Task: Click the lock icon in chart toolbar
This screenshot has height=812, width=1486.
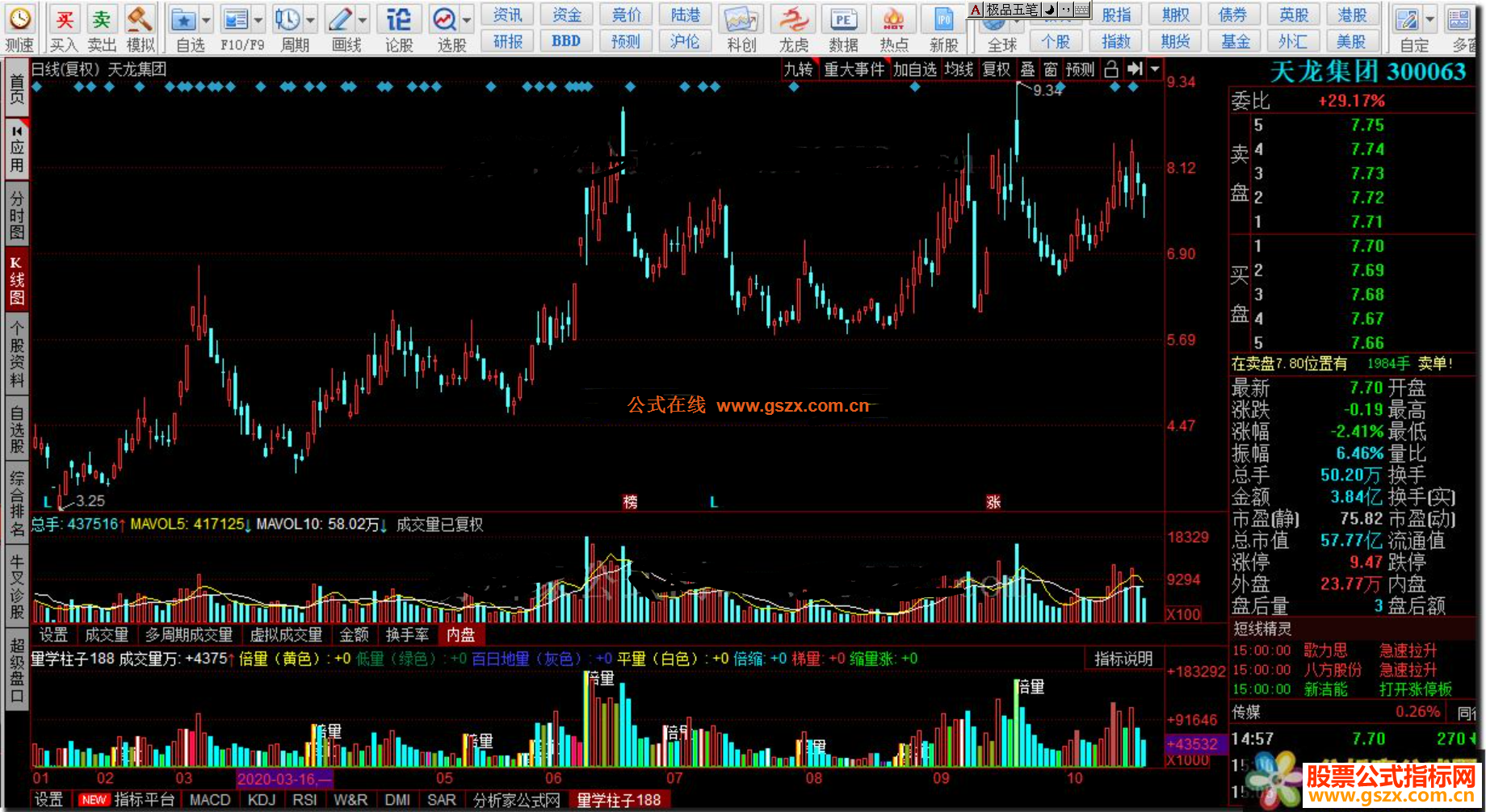Action: click(1111, 69)
